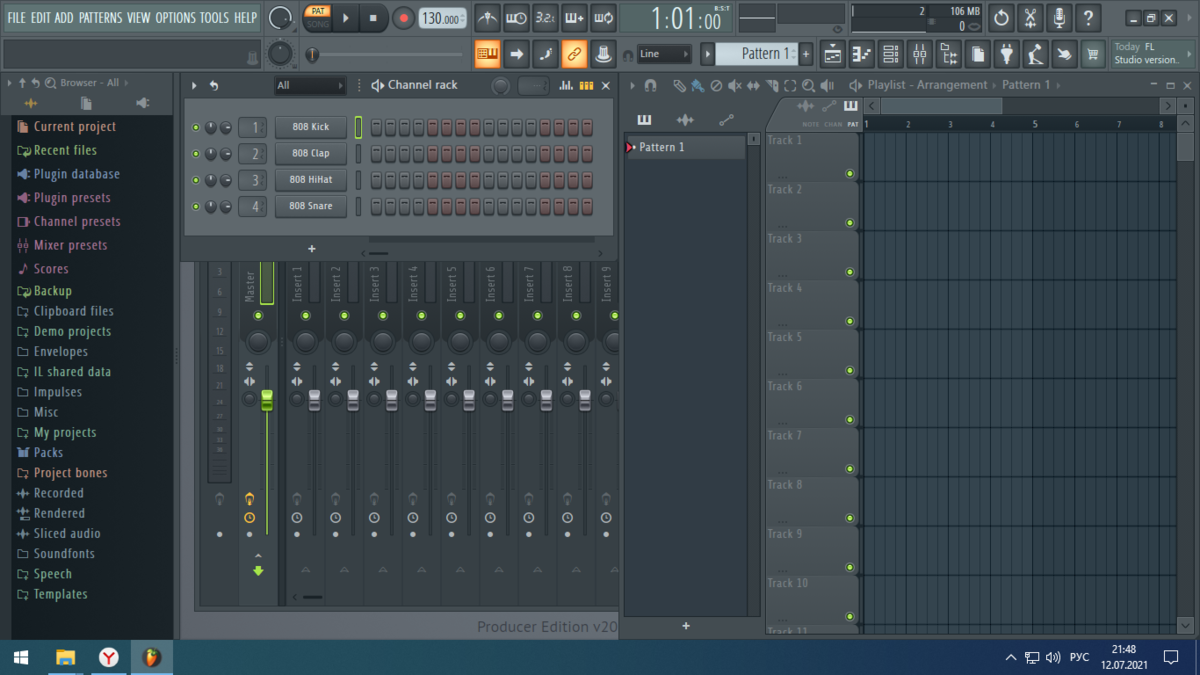This screenshot has width=1200, height=675.
Task: Select Pattern 1 in the Playlist picker
Action: coord(685,147)
